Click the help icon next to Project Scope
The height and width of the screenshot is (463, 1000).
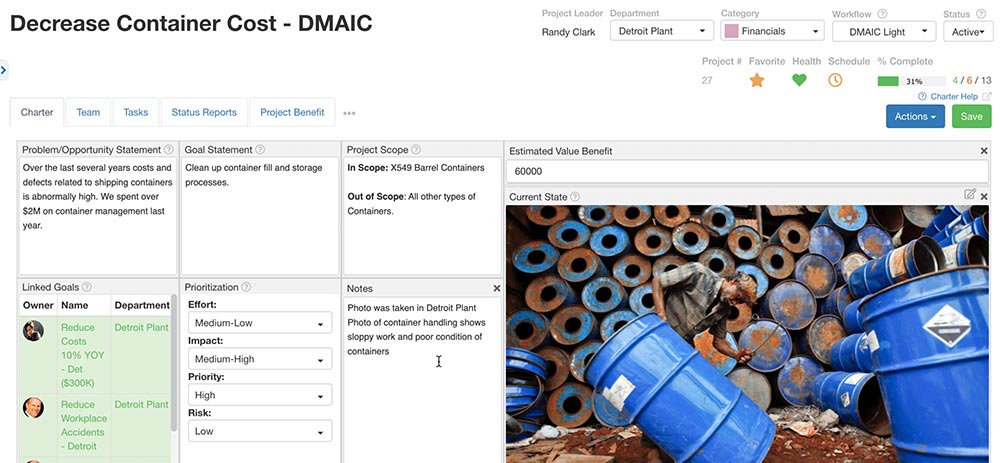tap(416, 149)
